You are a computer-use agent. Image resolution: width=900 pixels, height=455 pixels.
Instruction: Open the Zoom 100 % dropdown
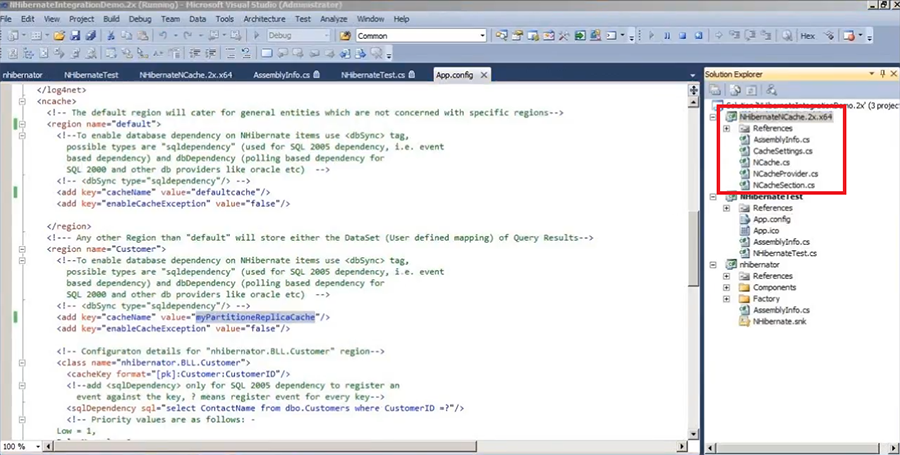click(x=38, y=446)
